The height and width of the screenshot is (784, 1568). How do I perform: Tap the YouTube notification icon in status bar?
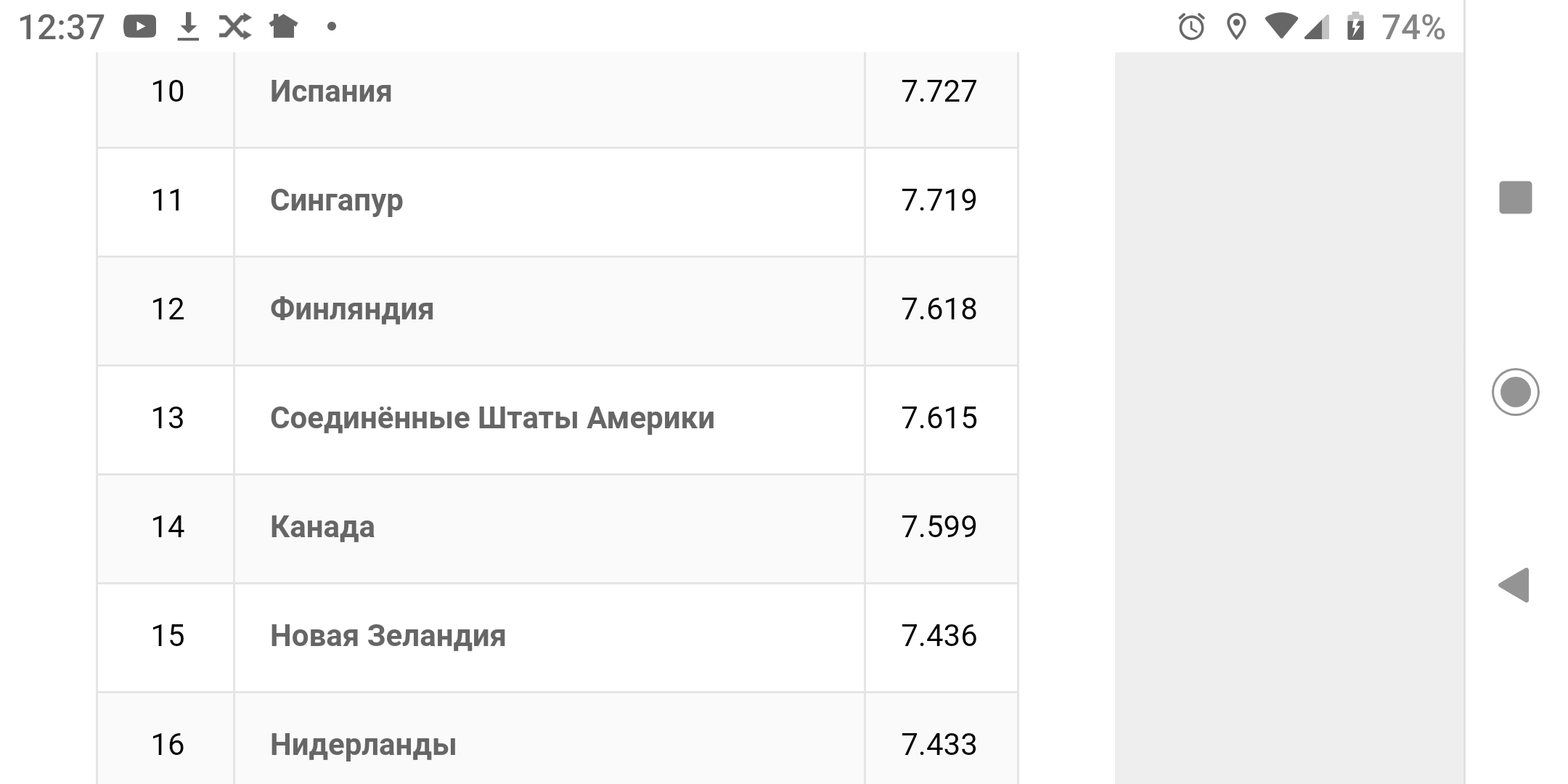click(140, 27)
